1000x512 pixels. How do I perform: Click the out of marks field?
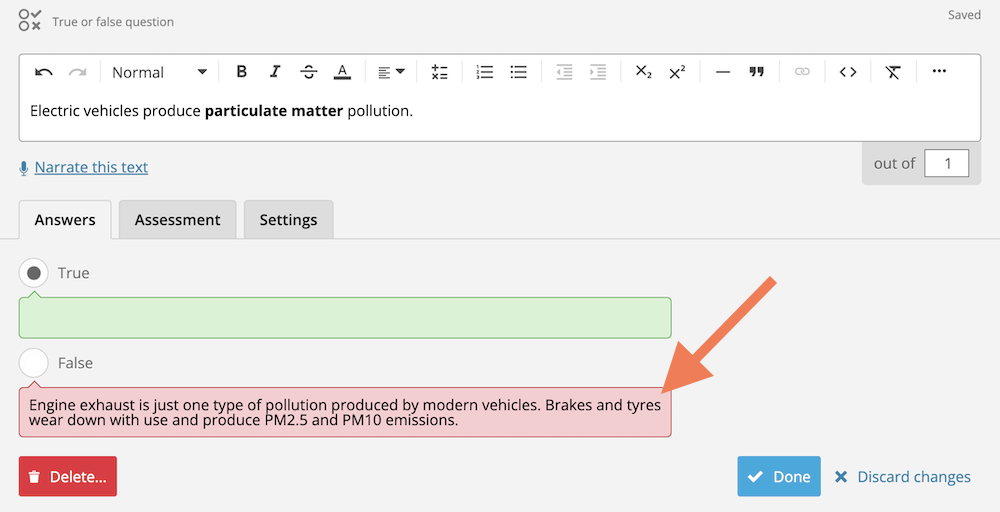tap(947, 163)
